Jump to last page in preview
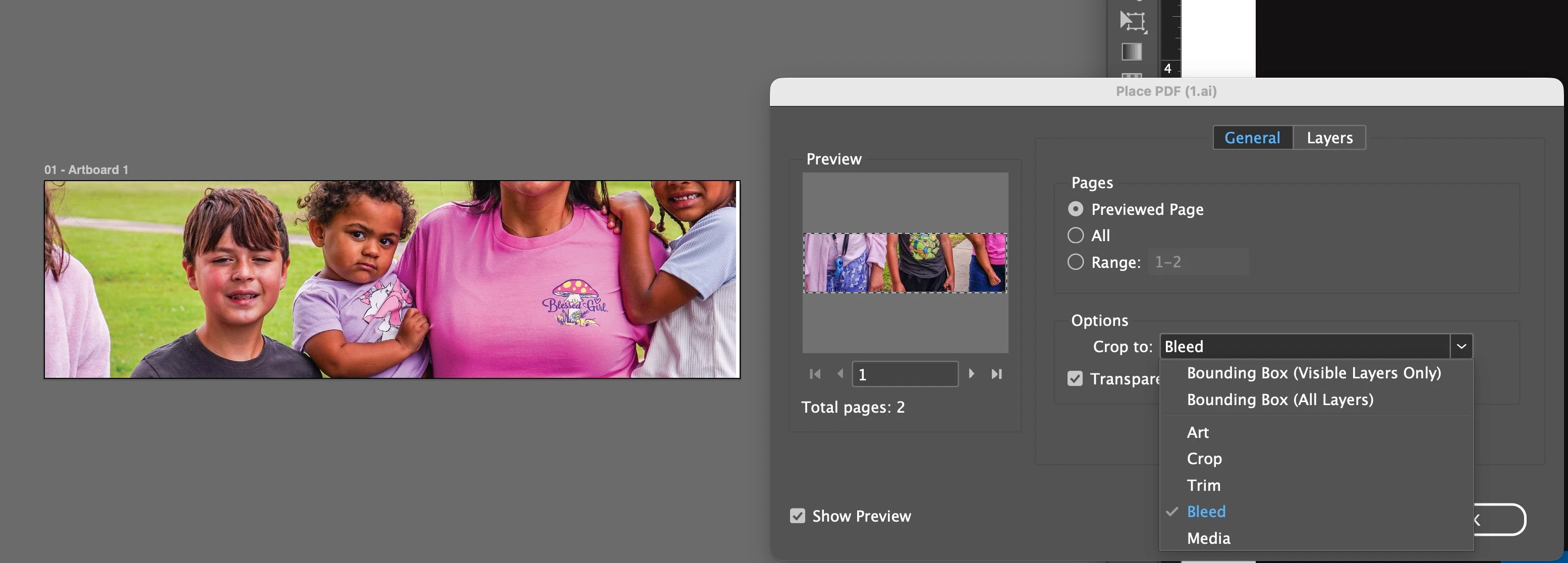 996,374
